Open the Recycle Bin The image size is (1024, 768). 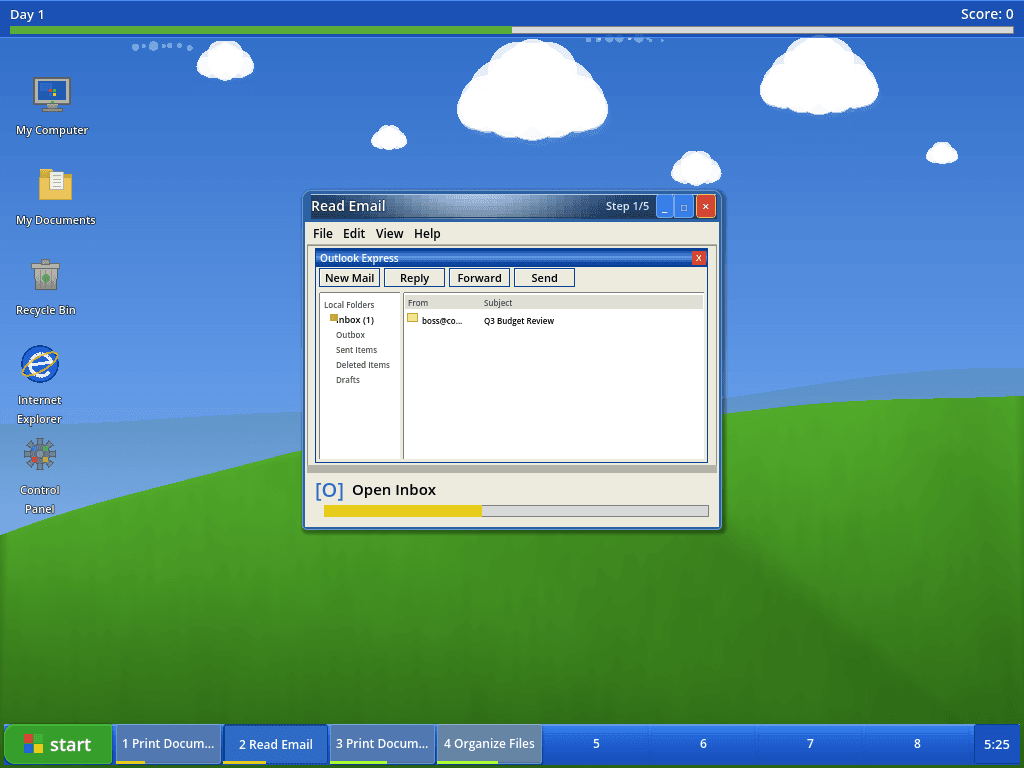(x=46, y=275)
